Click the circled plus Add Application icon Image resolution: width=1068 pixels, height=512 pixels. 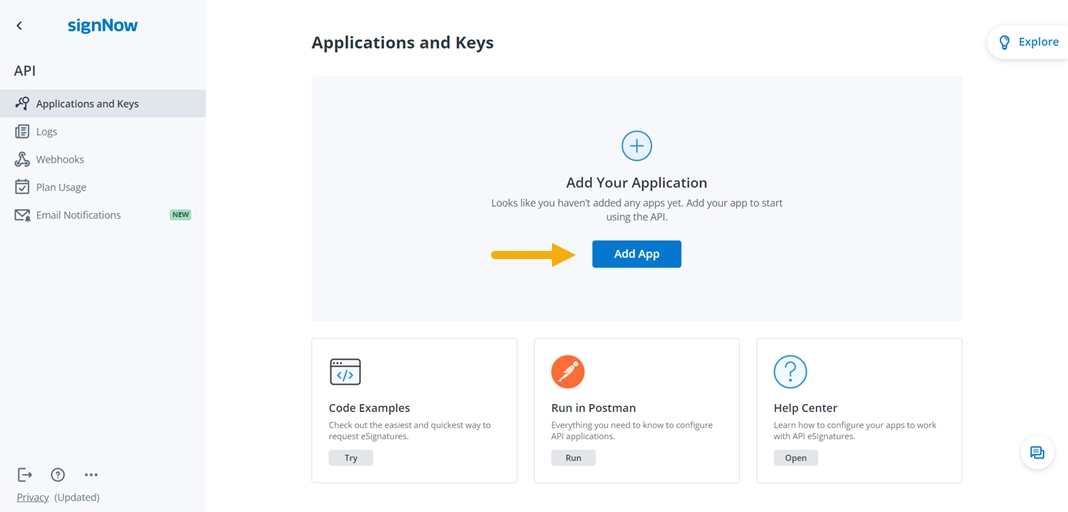coord(637,146)
